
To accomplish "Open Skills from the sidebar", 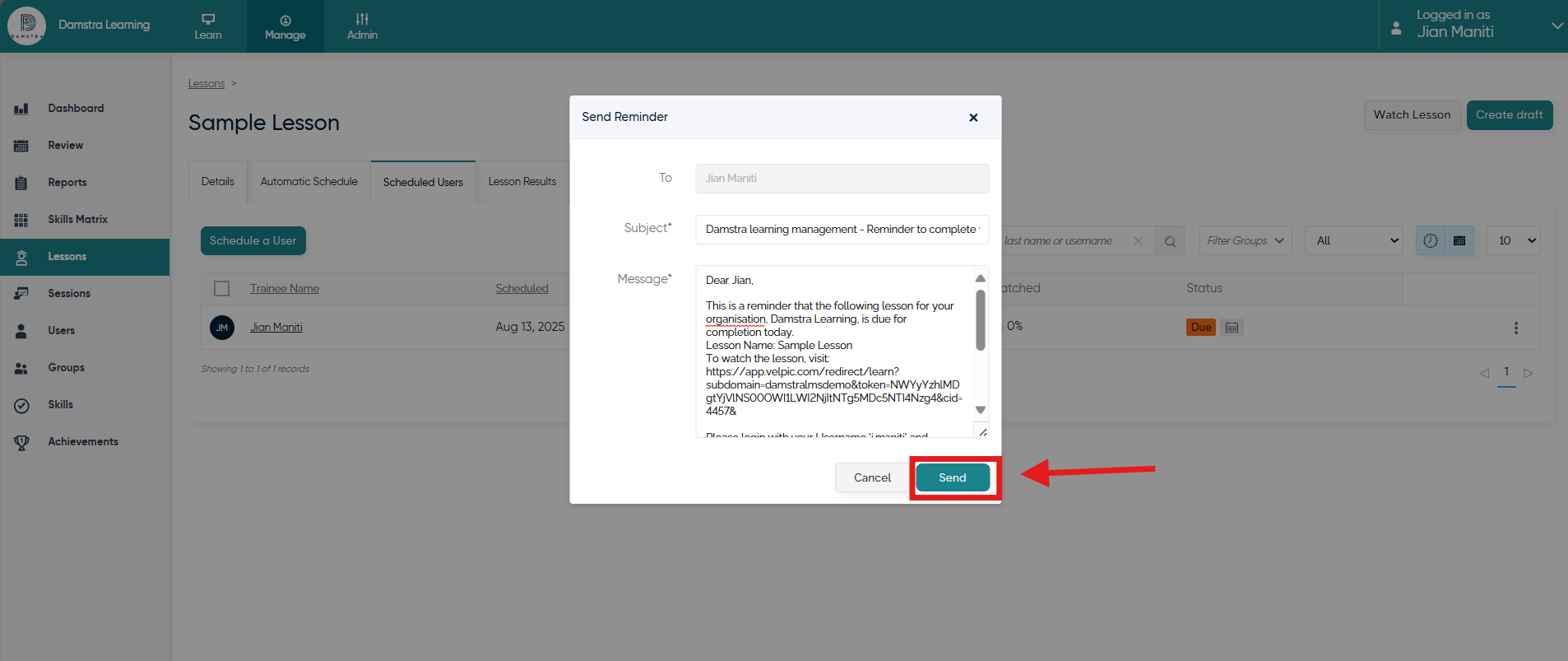I will 85,405.
